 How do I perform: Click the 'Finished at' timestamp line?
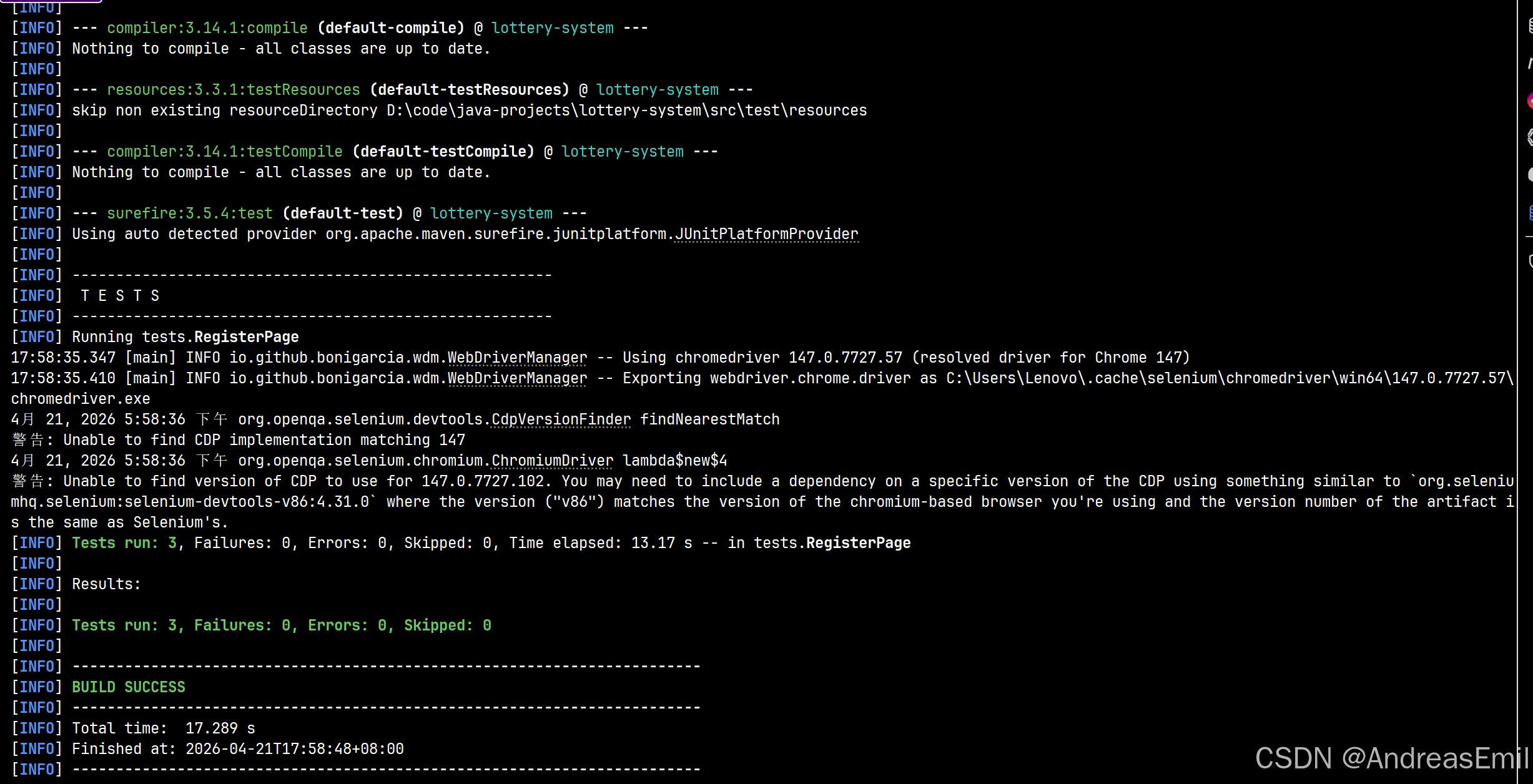click(x=237, y=749)
